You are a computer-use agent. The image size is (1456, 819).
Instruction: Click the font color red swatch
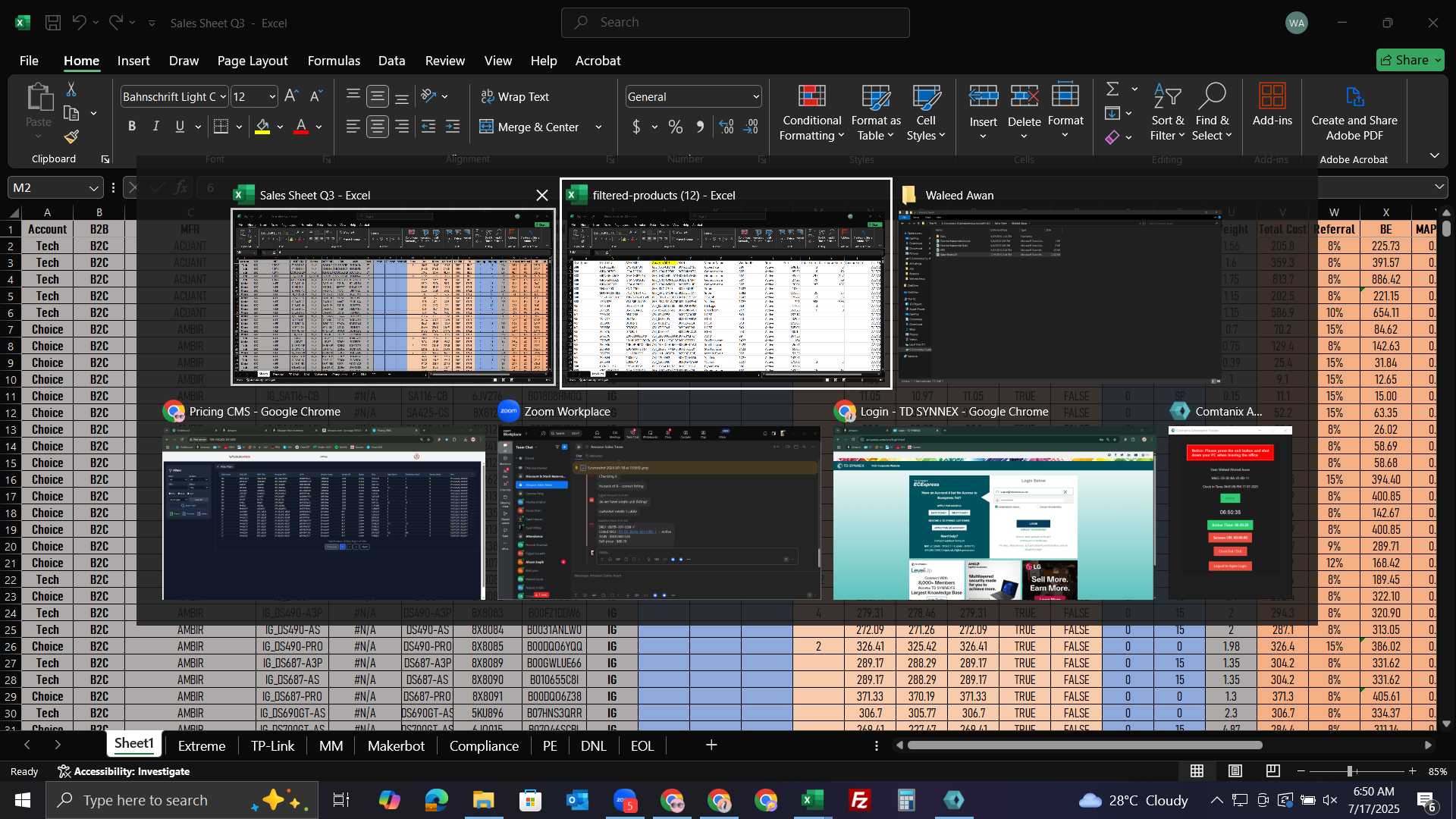click(301, 127)
